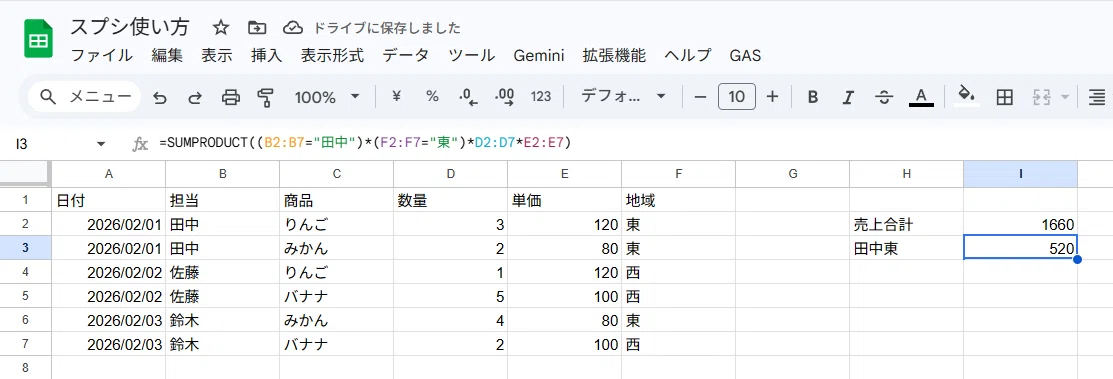This screenshot has width=1113, height=379.
Task: Open the 編集 menu
Action: [167, 56]
